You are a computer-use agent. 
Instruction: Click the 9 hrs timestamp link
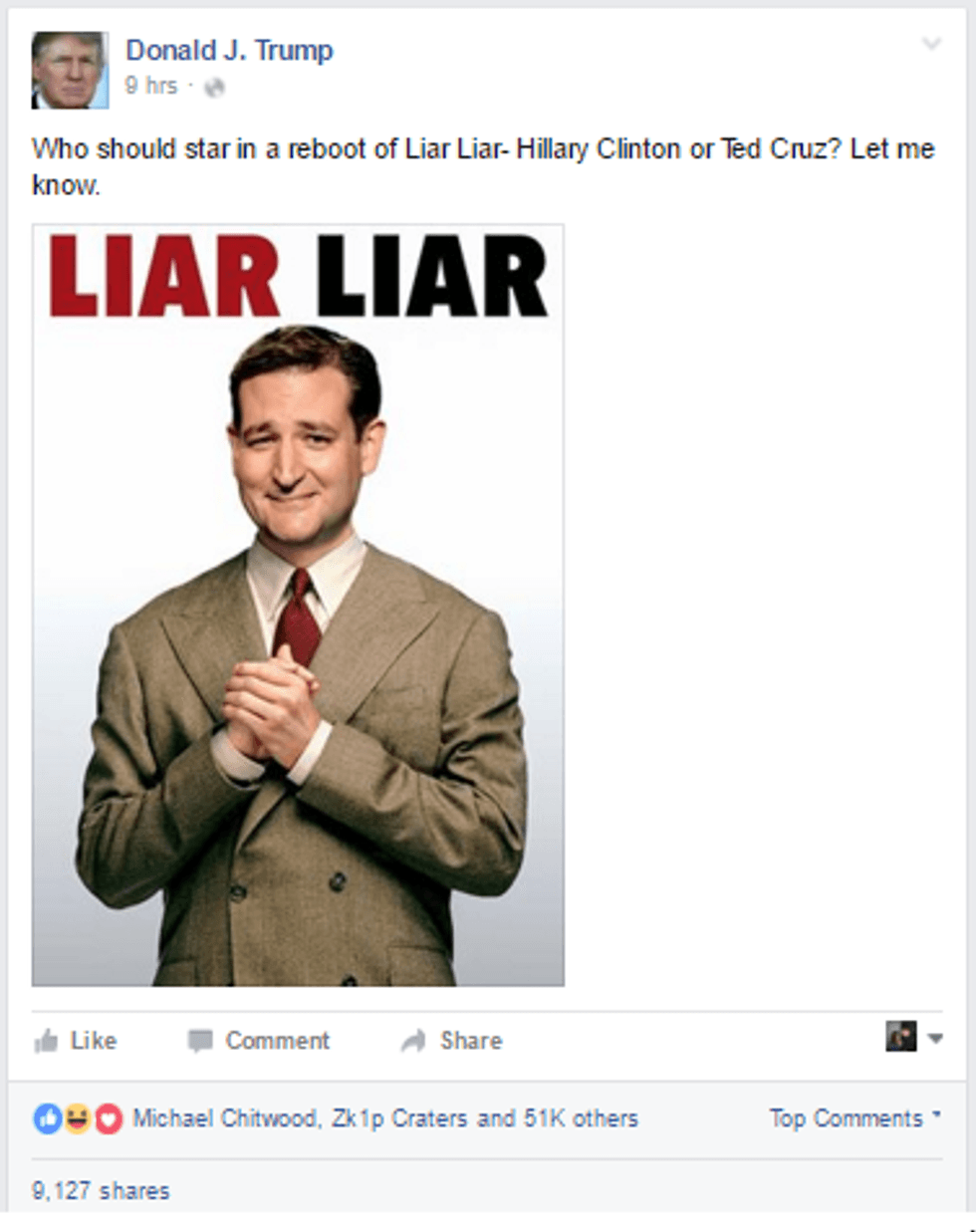(151, 87)
